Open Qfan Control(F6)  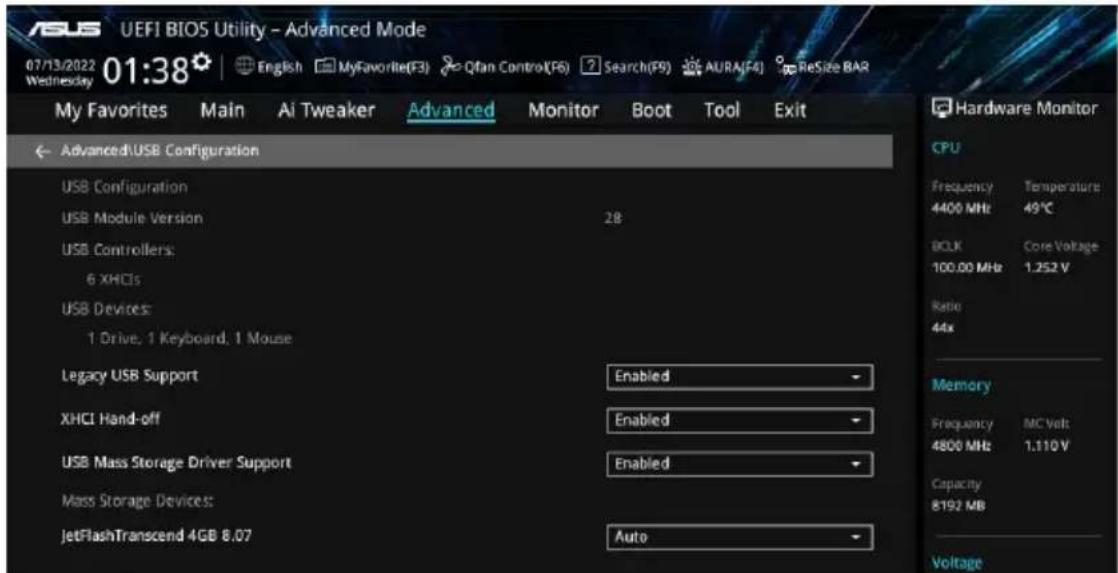(x=505, y=68)
